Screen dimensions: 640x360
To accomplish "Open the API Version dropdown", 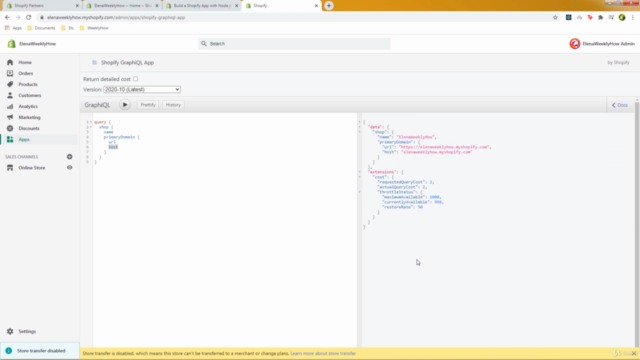I will point(142,89).
